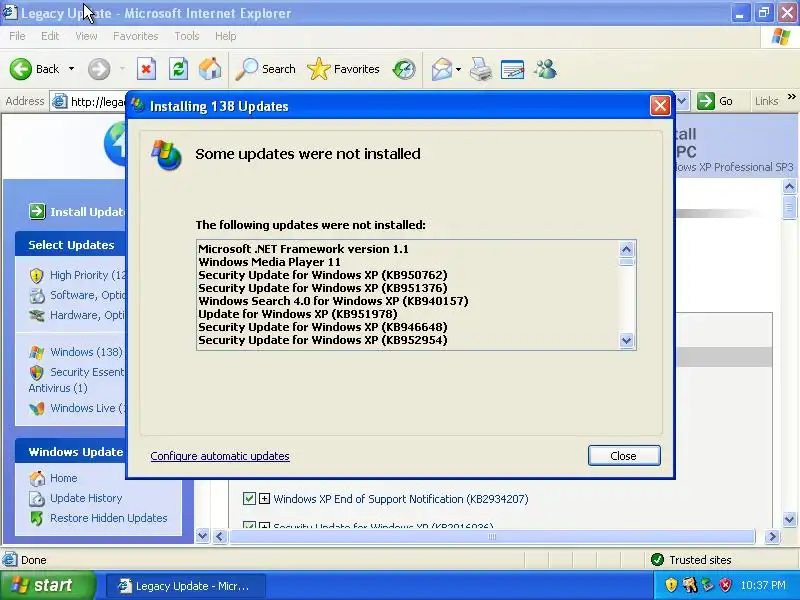Viewport: 800px width, 600px height.
Task: Open Configure automatic updates link
Action: [220, 456]
